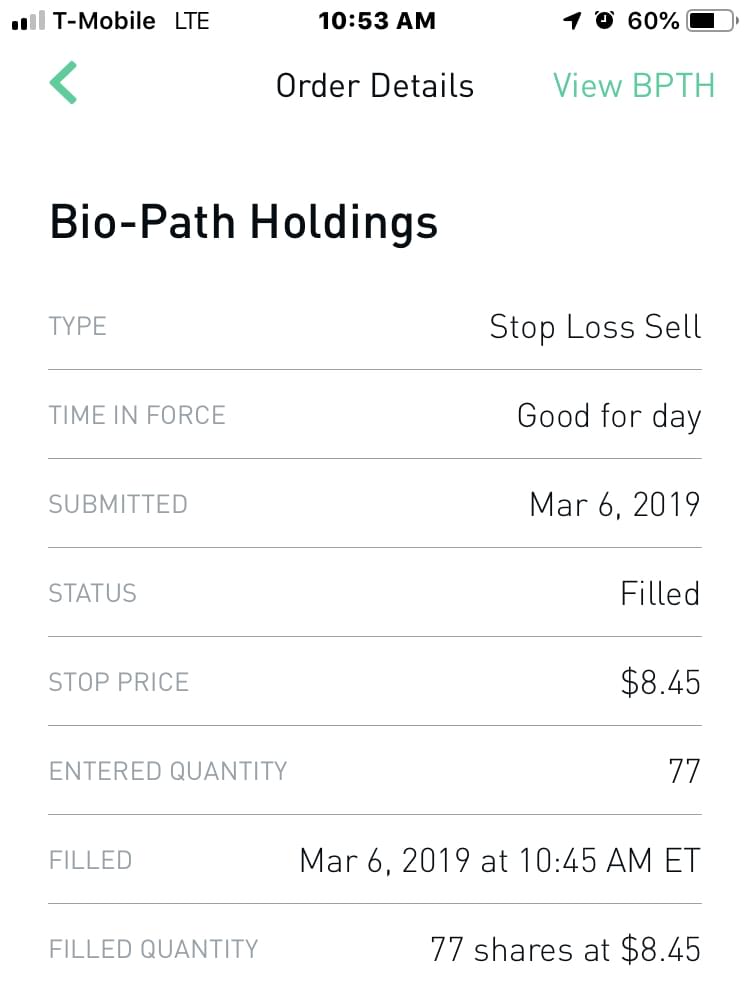Tap the Bio-Path Holdings heading
750x986 pixels.
tap(243, 221)
